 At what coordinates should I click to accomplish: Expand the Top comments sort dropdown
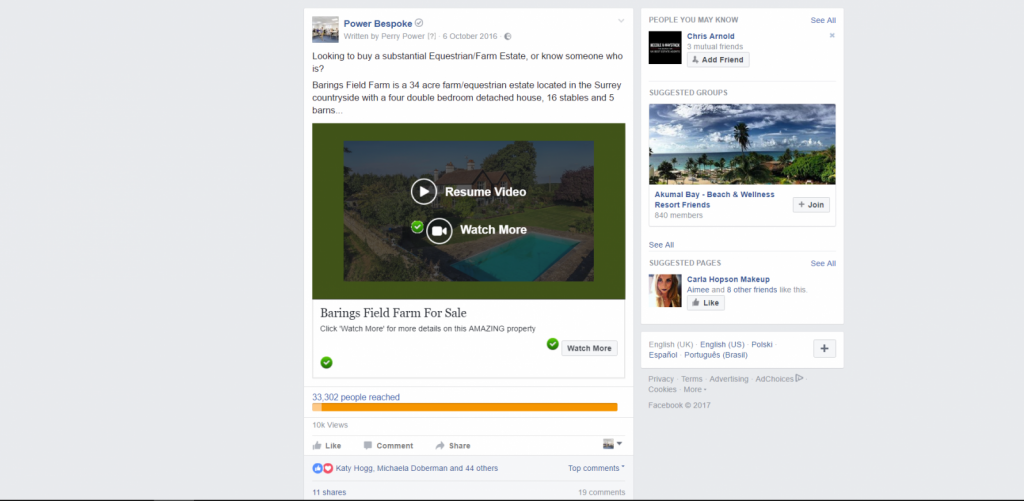596,468
